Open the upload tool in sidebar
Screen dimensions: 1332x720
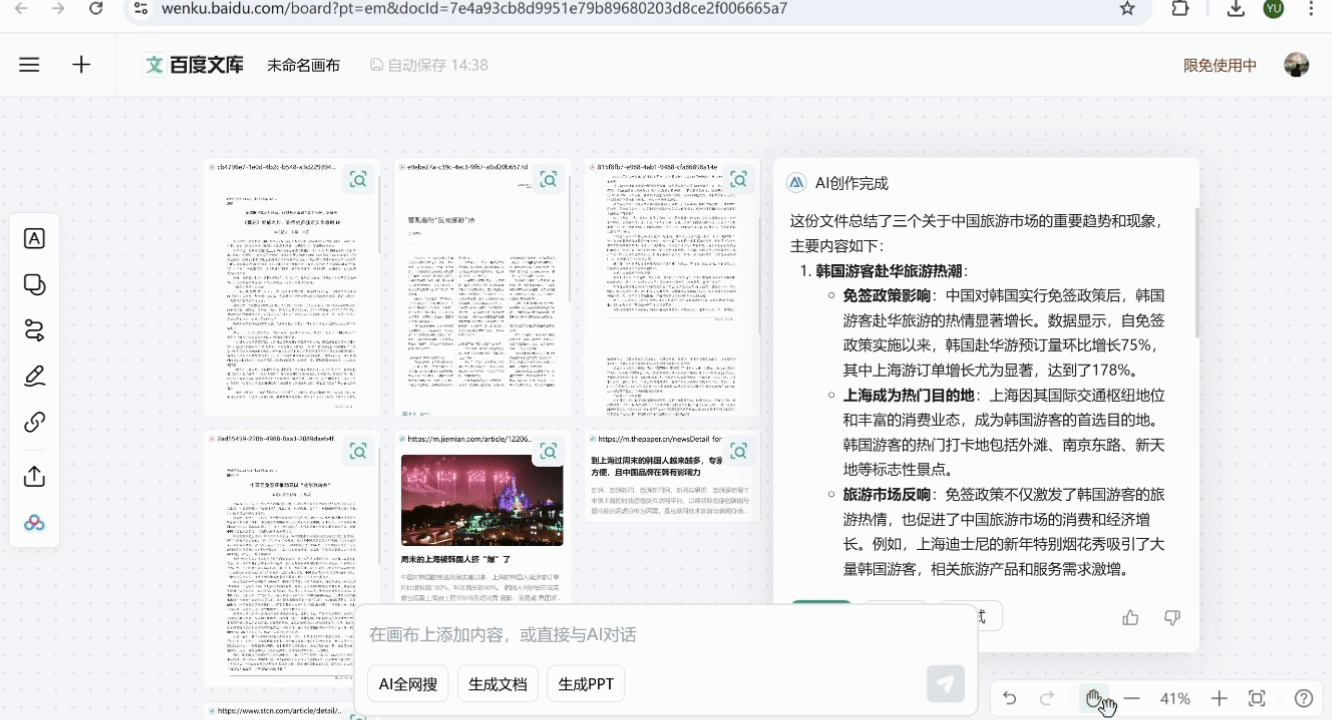click(x=34, y=476)
